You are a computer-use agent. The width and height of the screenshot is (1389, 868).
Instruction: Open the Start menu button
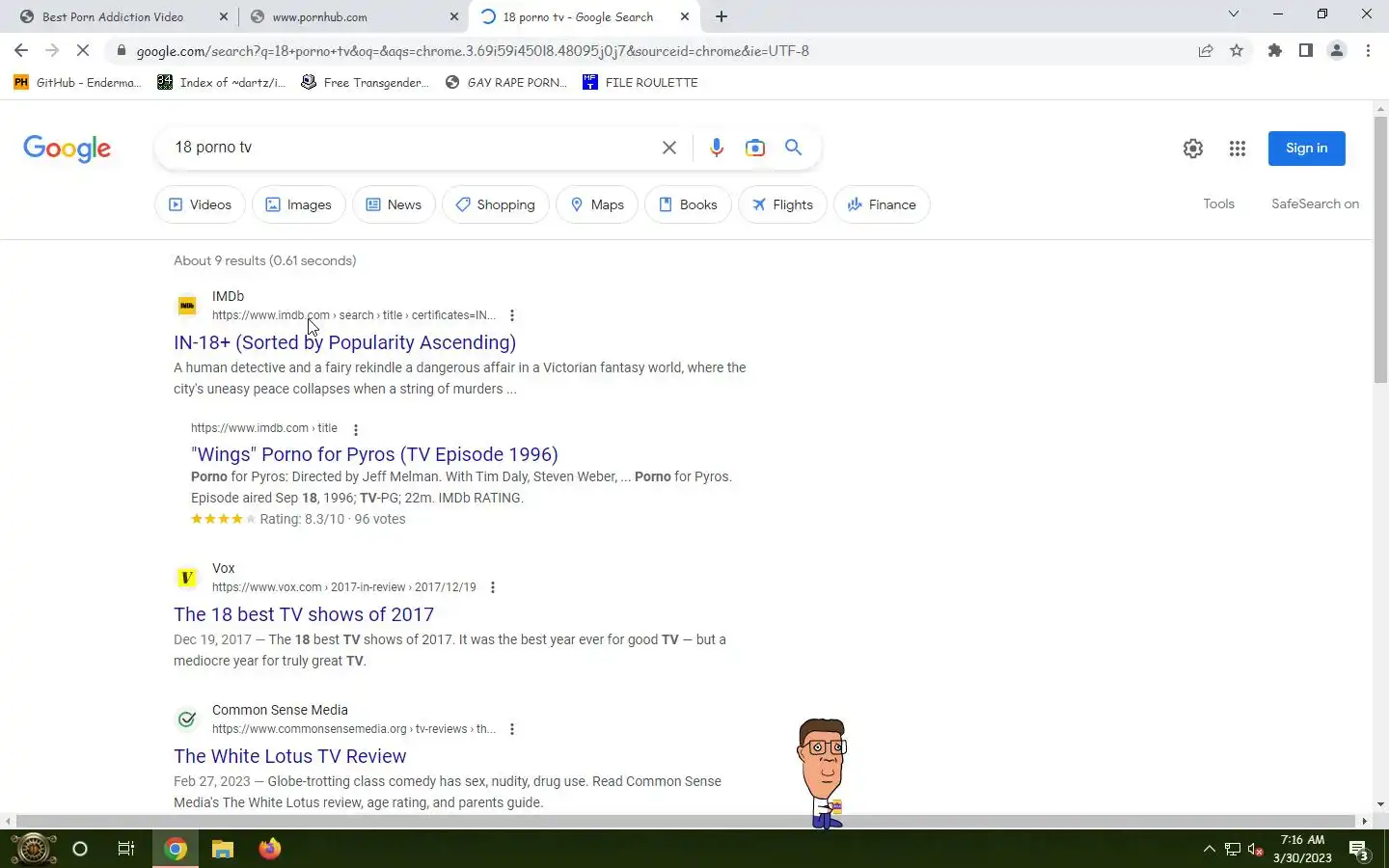tap(33, 849)
